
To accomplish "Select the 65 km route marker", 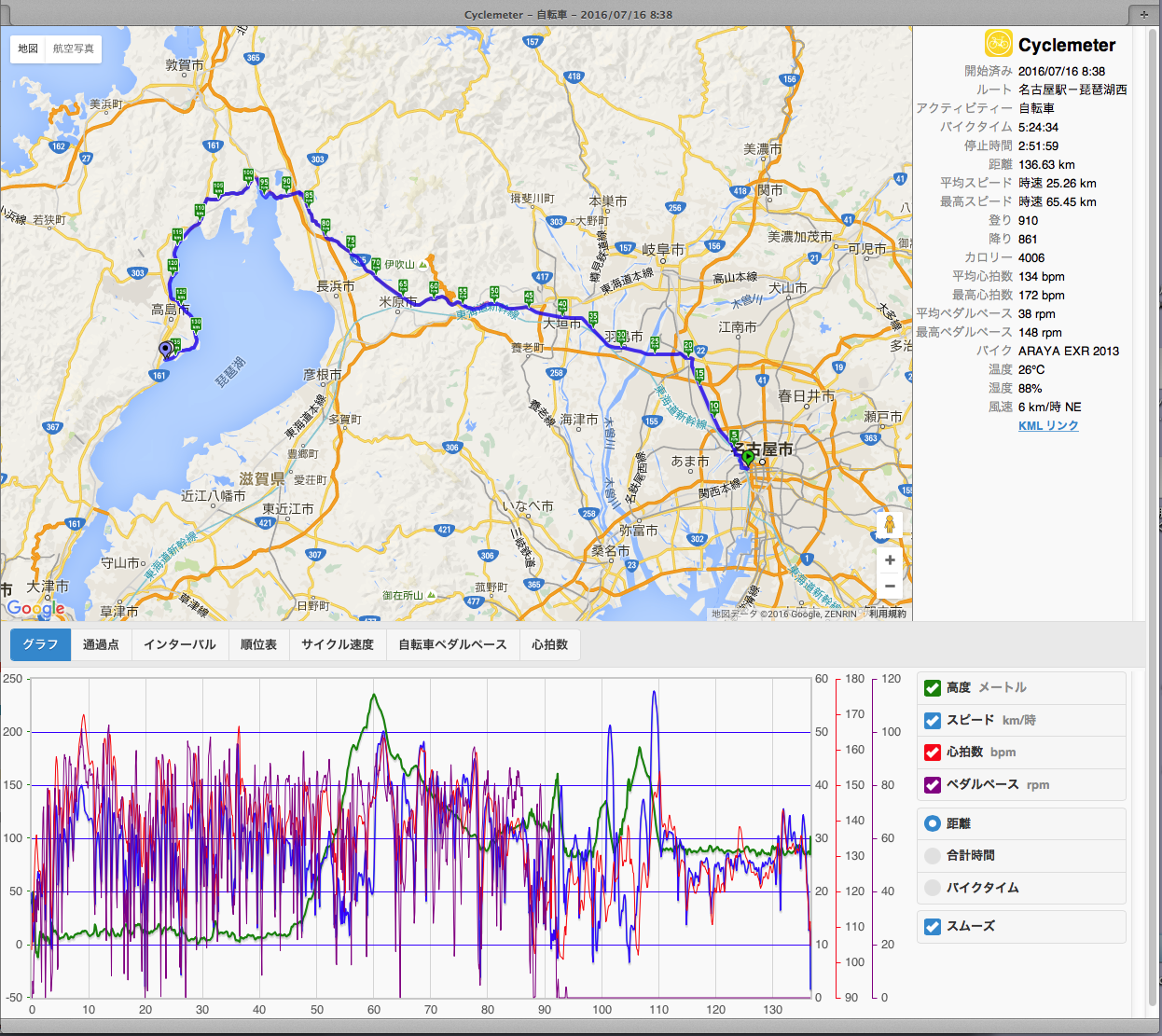I will (x=403, y=287).
